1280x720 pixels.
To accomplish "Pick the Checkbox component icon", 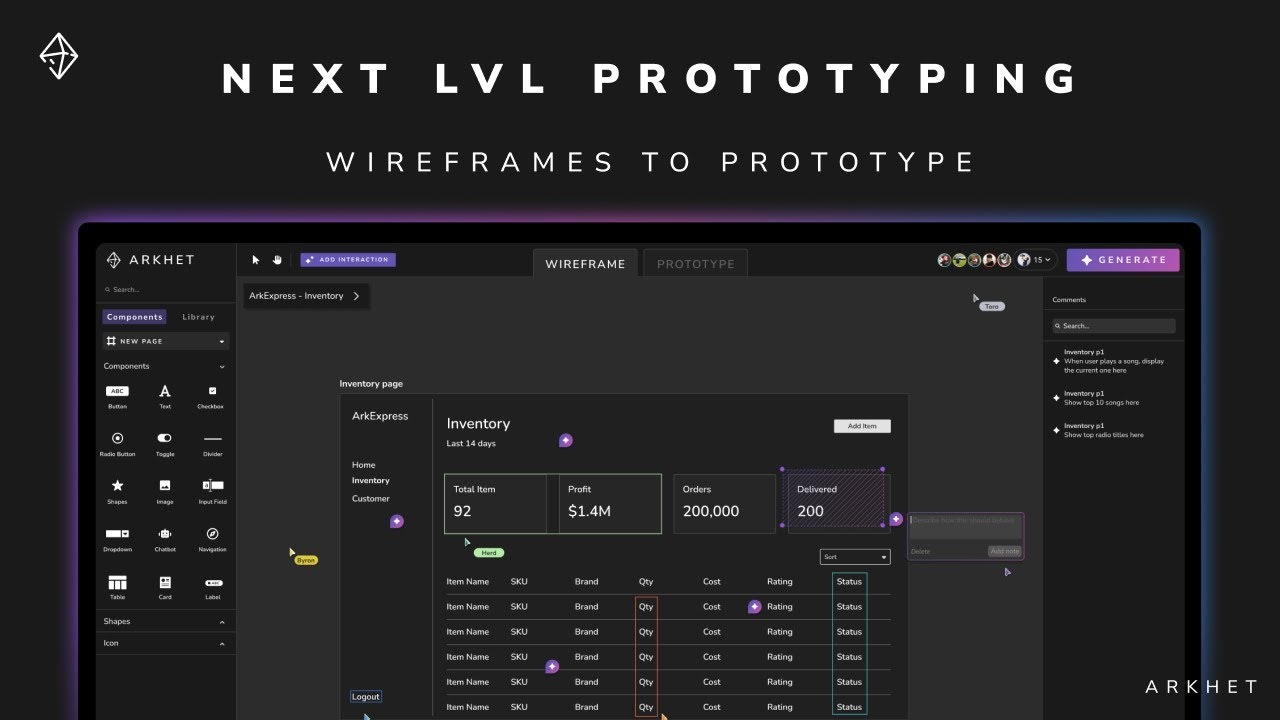I will tap(212, 391).
